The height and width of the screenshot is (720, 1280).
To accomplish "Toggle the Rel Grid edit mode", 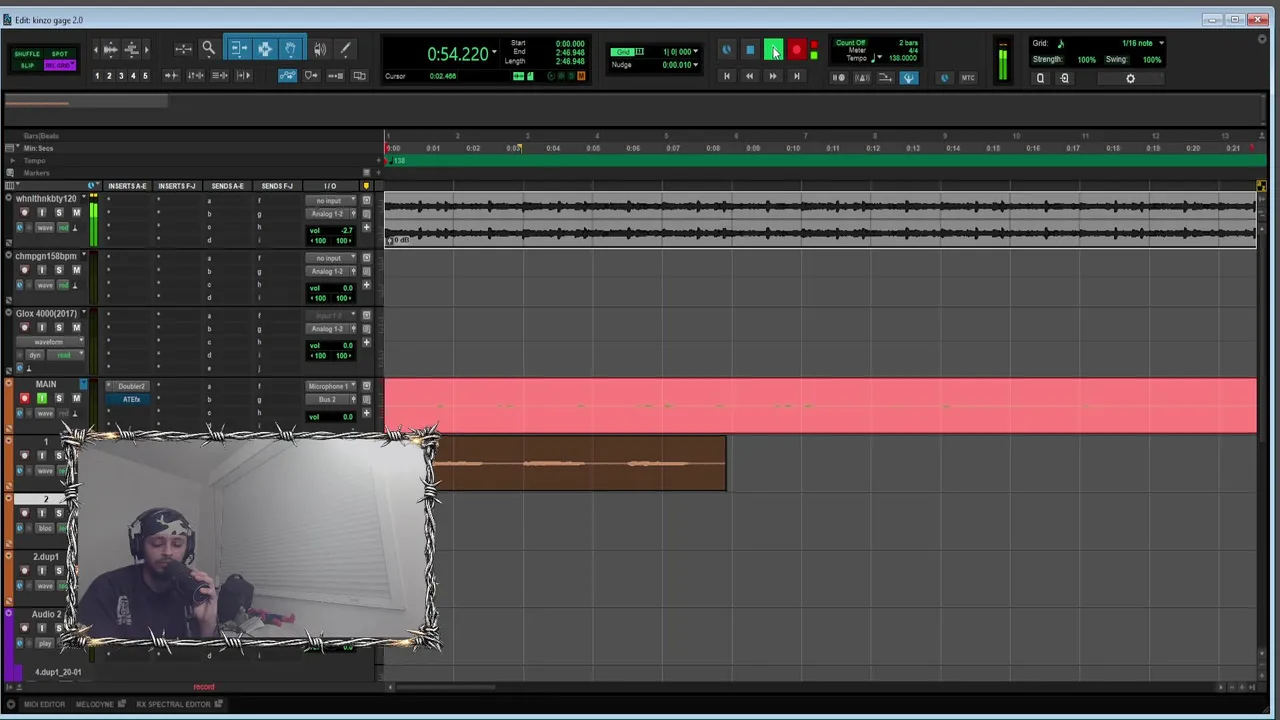I will pos(60,65).
